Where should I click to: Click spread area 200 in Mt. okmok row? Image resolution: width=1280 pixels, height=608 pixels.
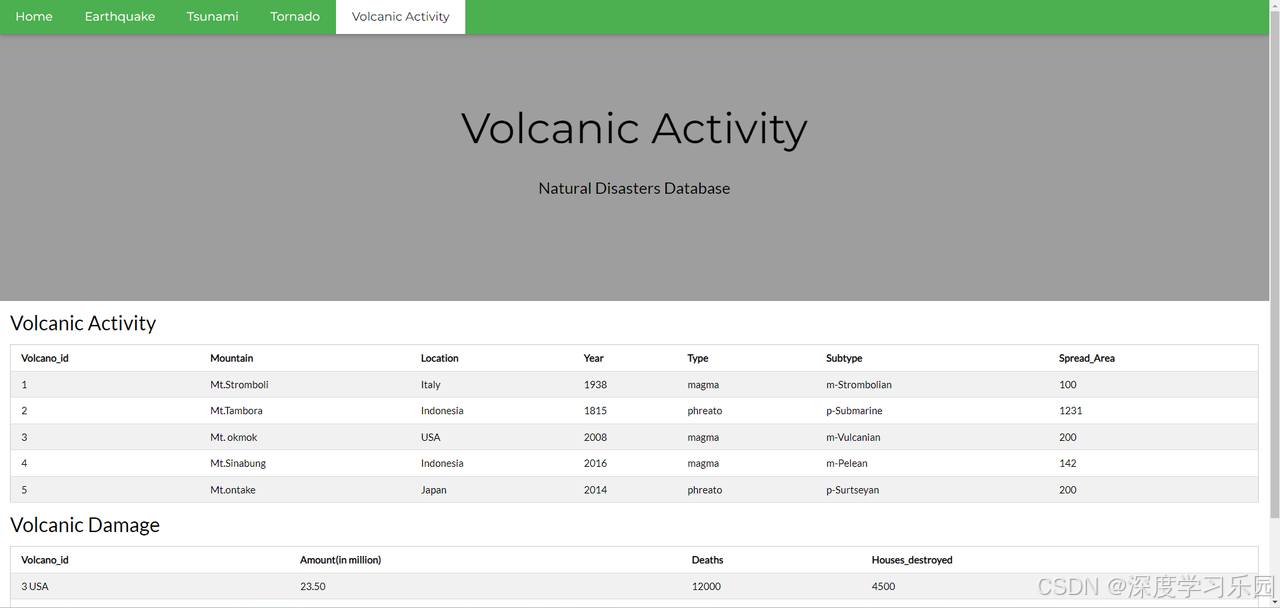tap(1068, 437)
